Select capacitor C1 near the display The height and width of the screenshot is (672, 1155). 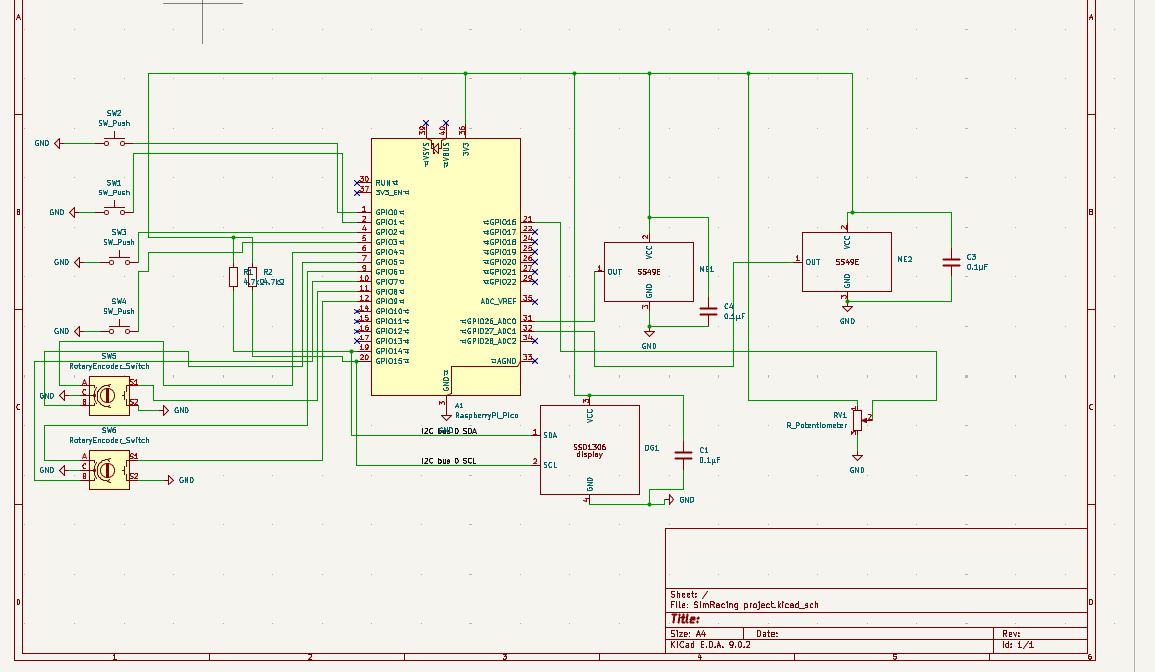[683, 455]
